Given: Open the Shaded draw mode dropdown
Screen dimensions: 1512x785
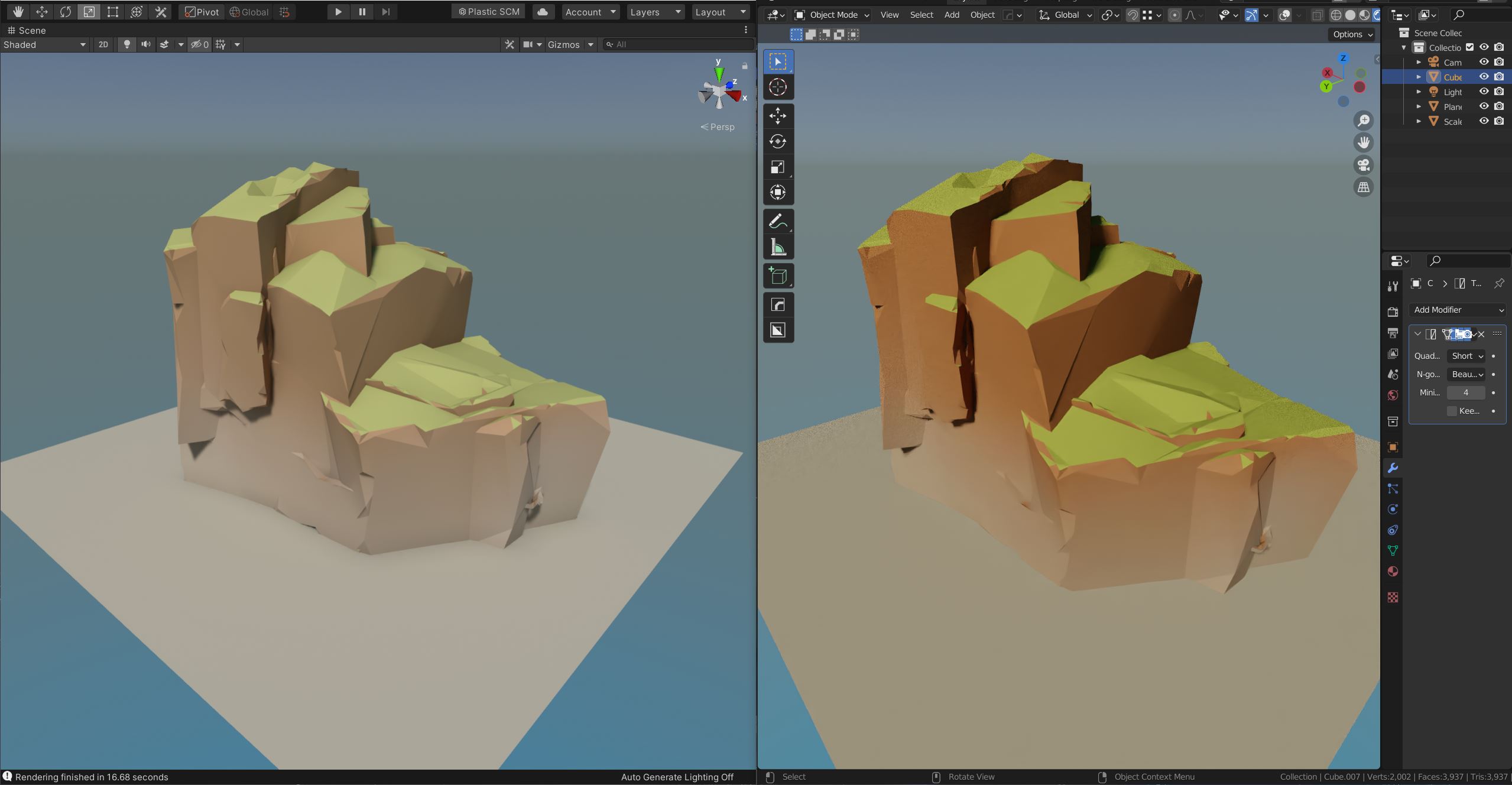Looking at the screenshot, I should [45, 44].
